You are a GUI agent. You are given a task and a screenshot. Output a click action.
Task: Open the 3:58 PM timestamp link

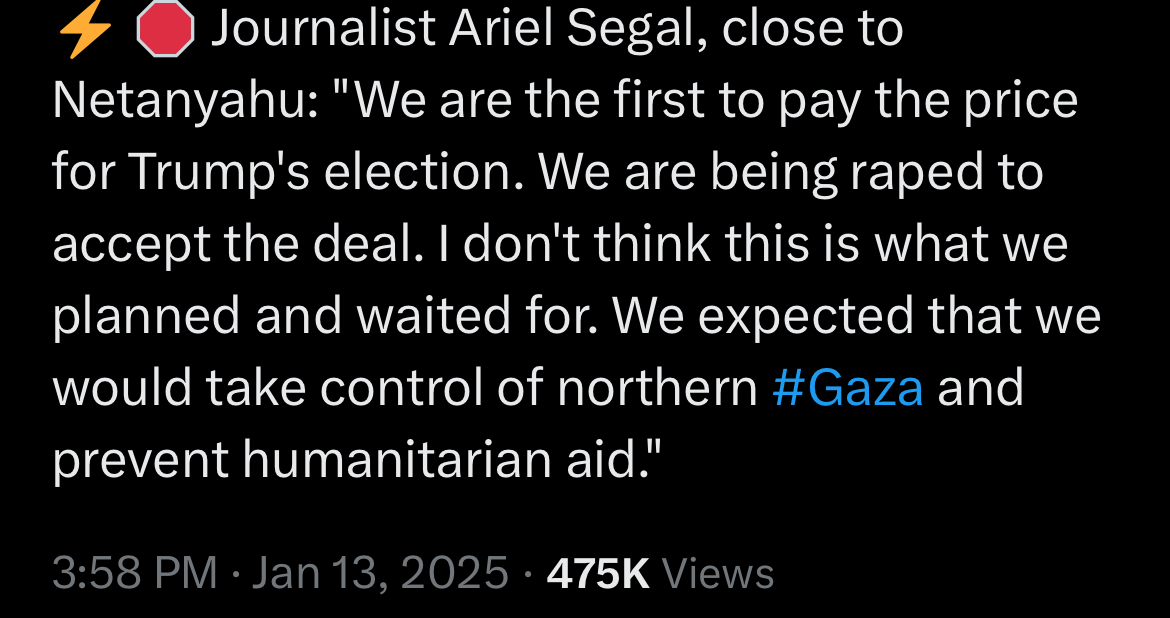(135, 574)
